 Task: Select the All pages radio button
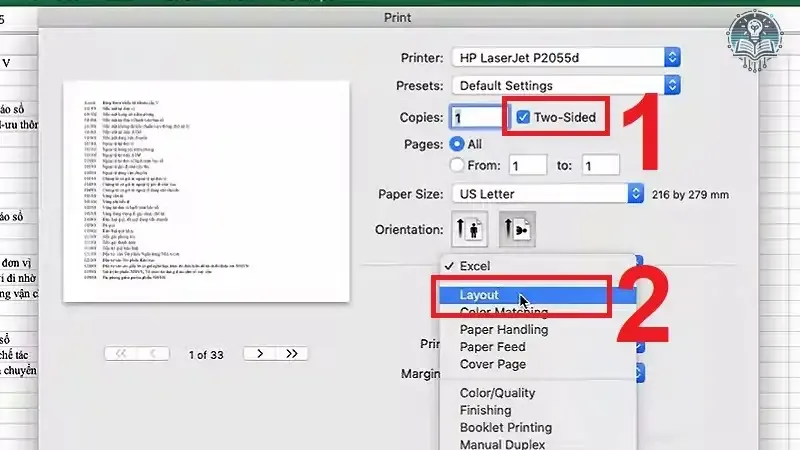pyautogui.click(x=457, y=144)
